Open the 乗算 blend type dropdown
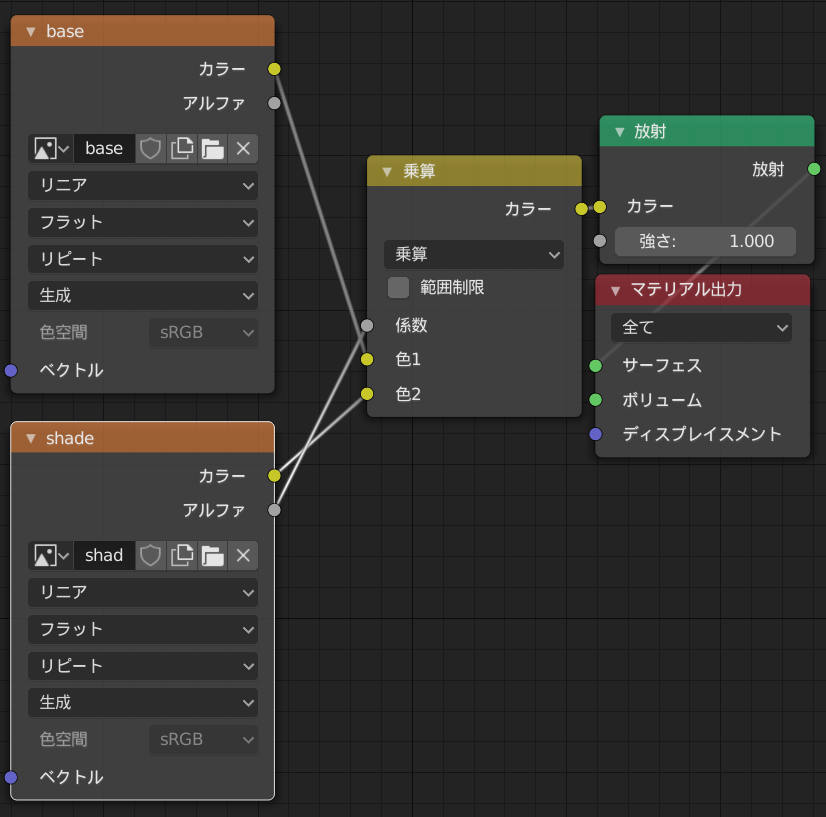Viewport: 826px width, 817px height. (474, 254)
